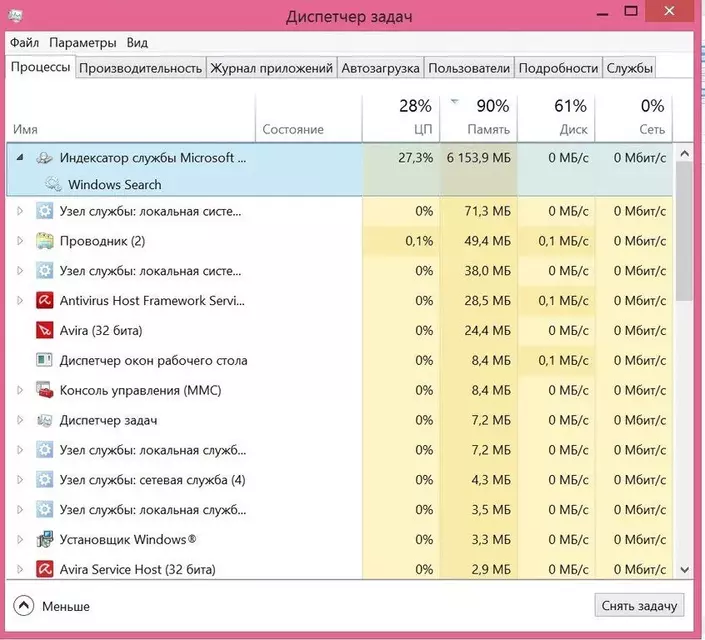Click the Меньше circular arrow icon
Viewport: 705px width, 640px height.
click(x=24, y=606)
